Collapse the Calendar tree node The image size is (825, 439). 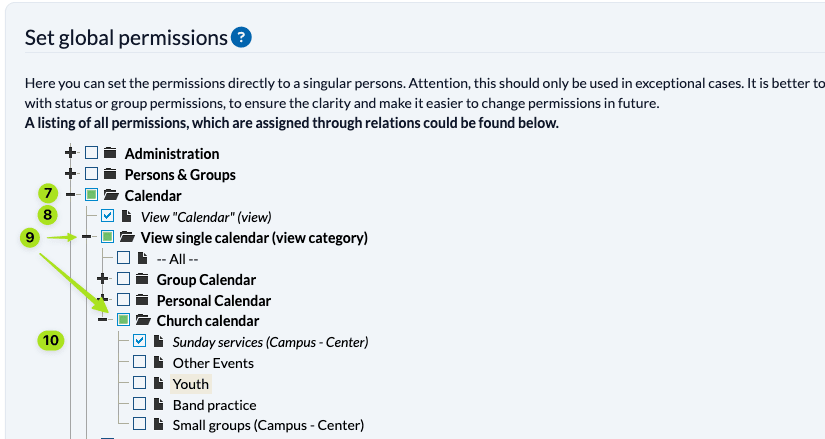click(71, 196)
